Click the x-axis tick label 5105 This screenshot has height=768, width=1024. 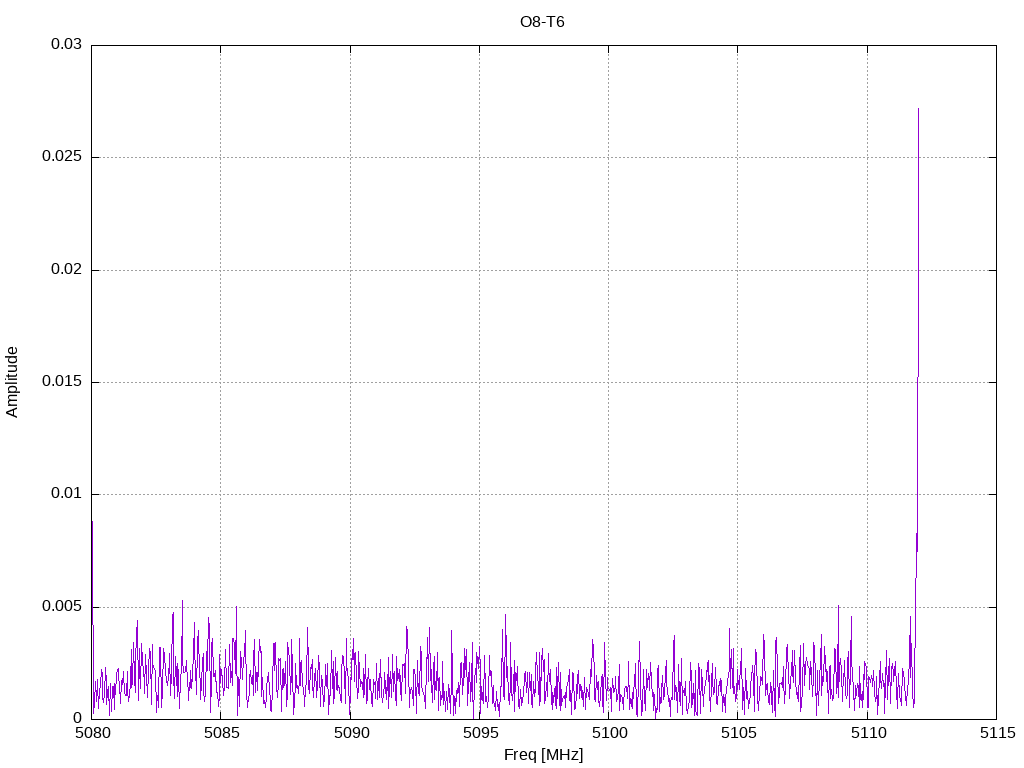tap(739, 733)
